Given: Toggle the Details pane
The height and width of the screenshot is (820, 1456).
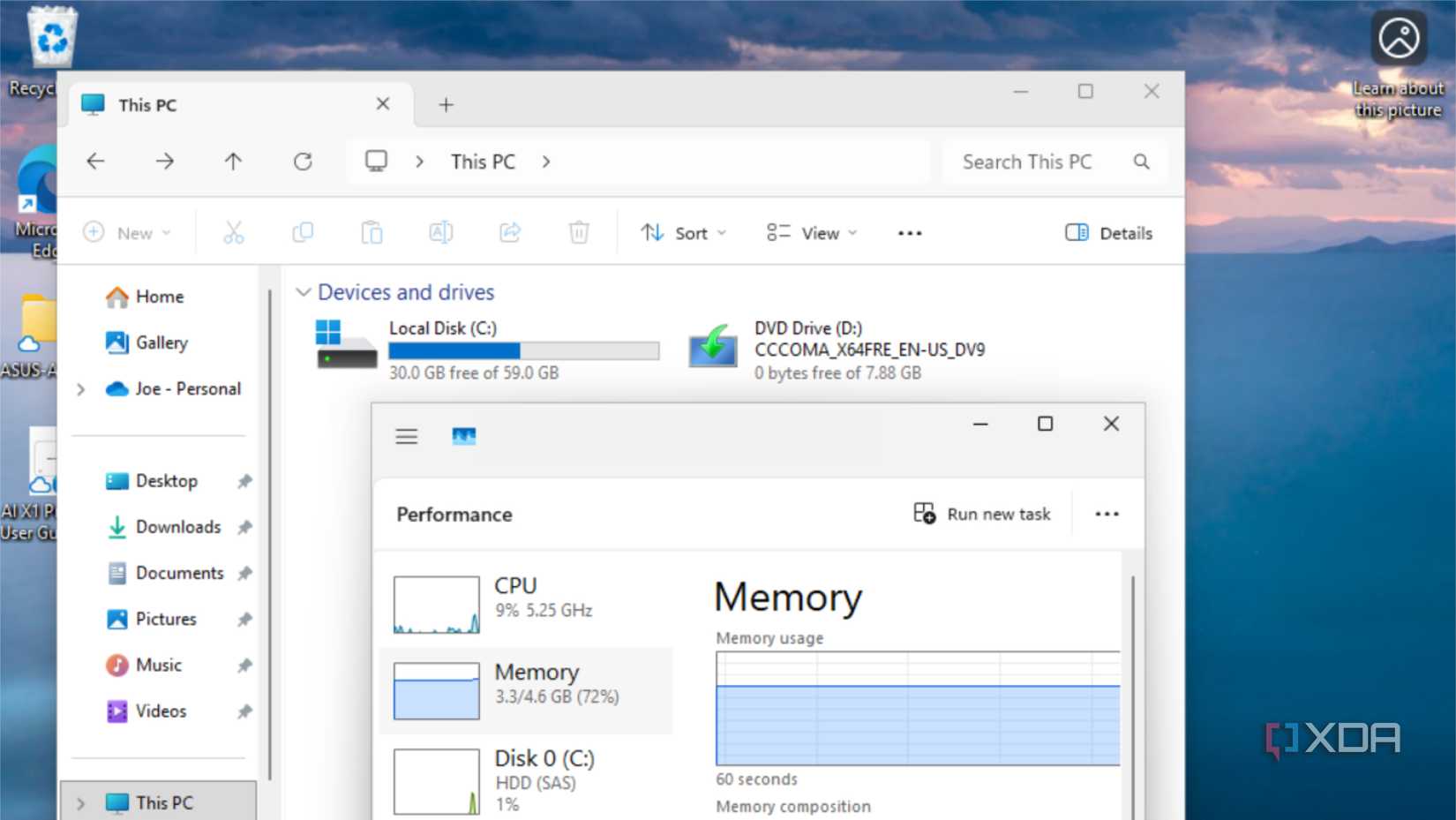Looking at the screenshot, I should [1109, 233].
